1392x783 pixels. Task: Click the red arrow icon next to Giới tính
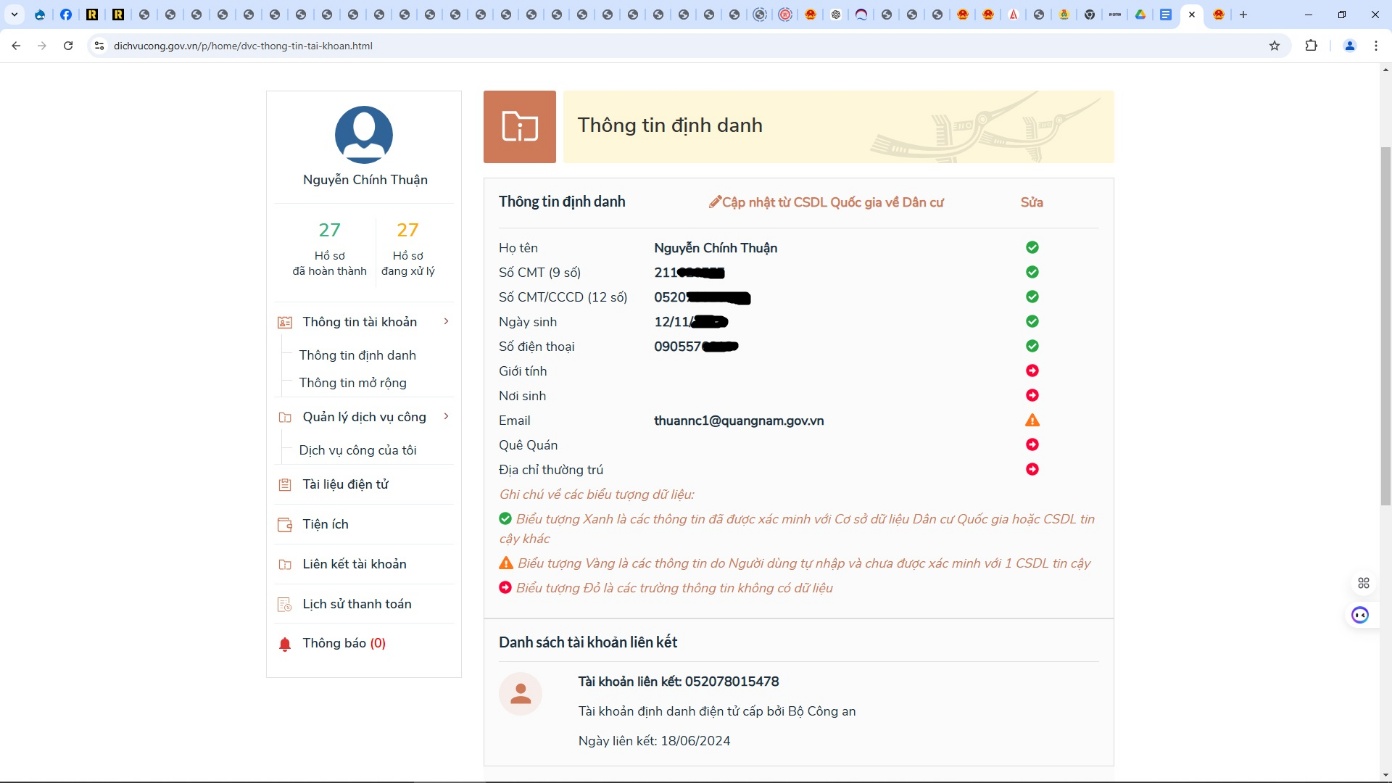point(1032,371)
